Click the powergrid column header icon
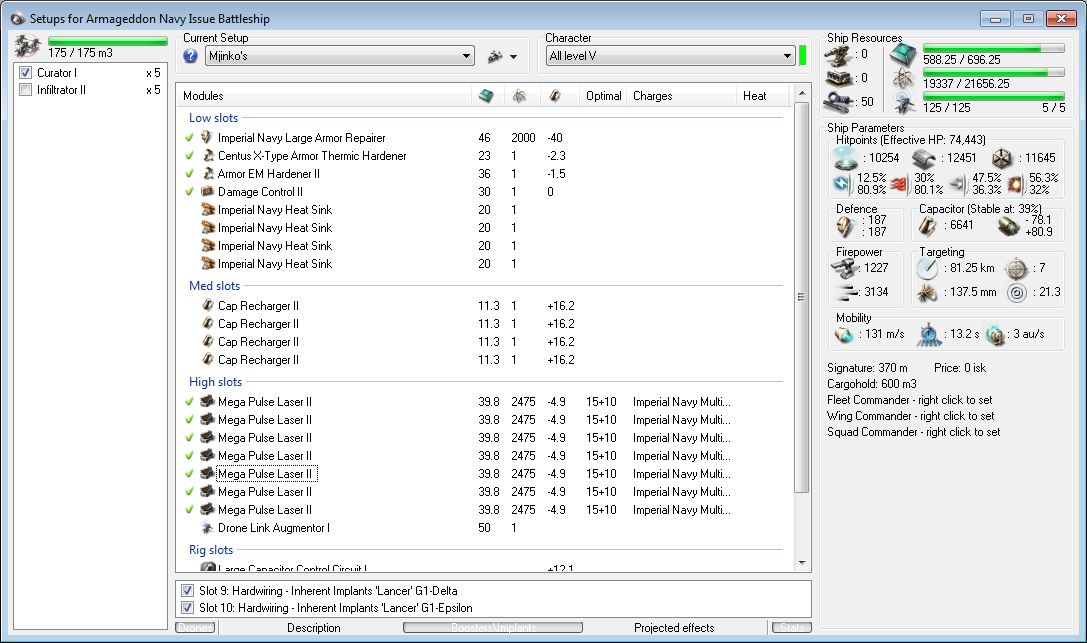The image size is (1087, 643). [519, 96]
